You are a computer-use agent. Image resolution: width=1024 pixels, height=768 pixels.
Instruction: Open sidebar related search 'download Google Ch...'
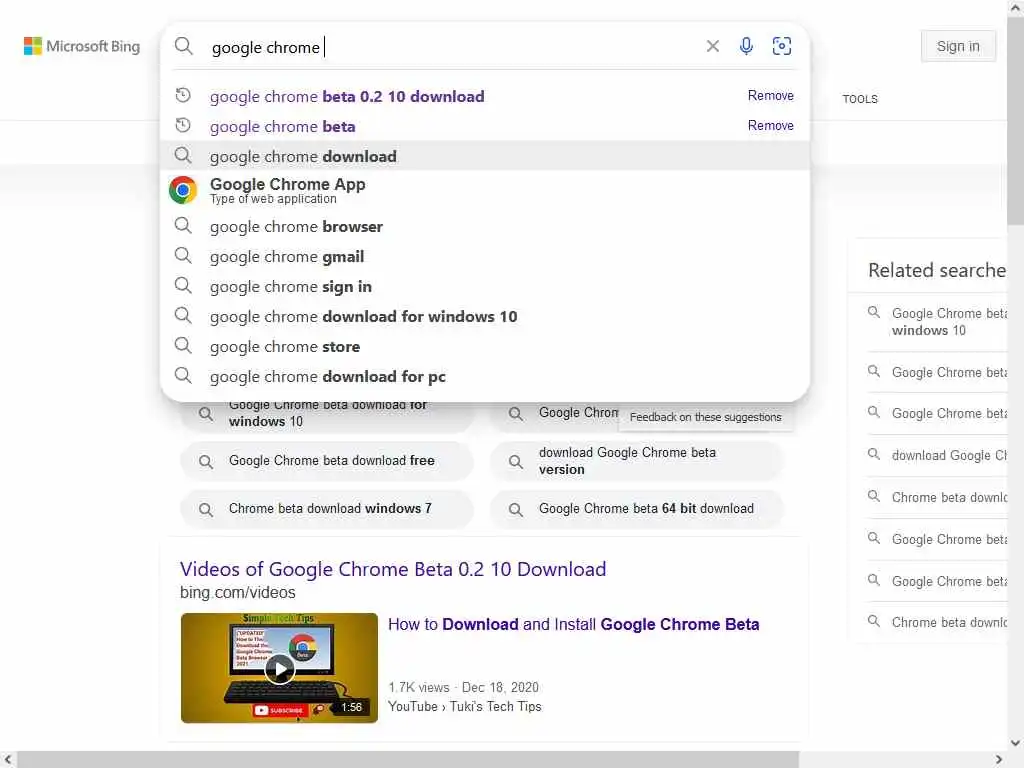[x=937, y=455]
